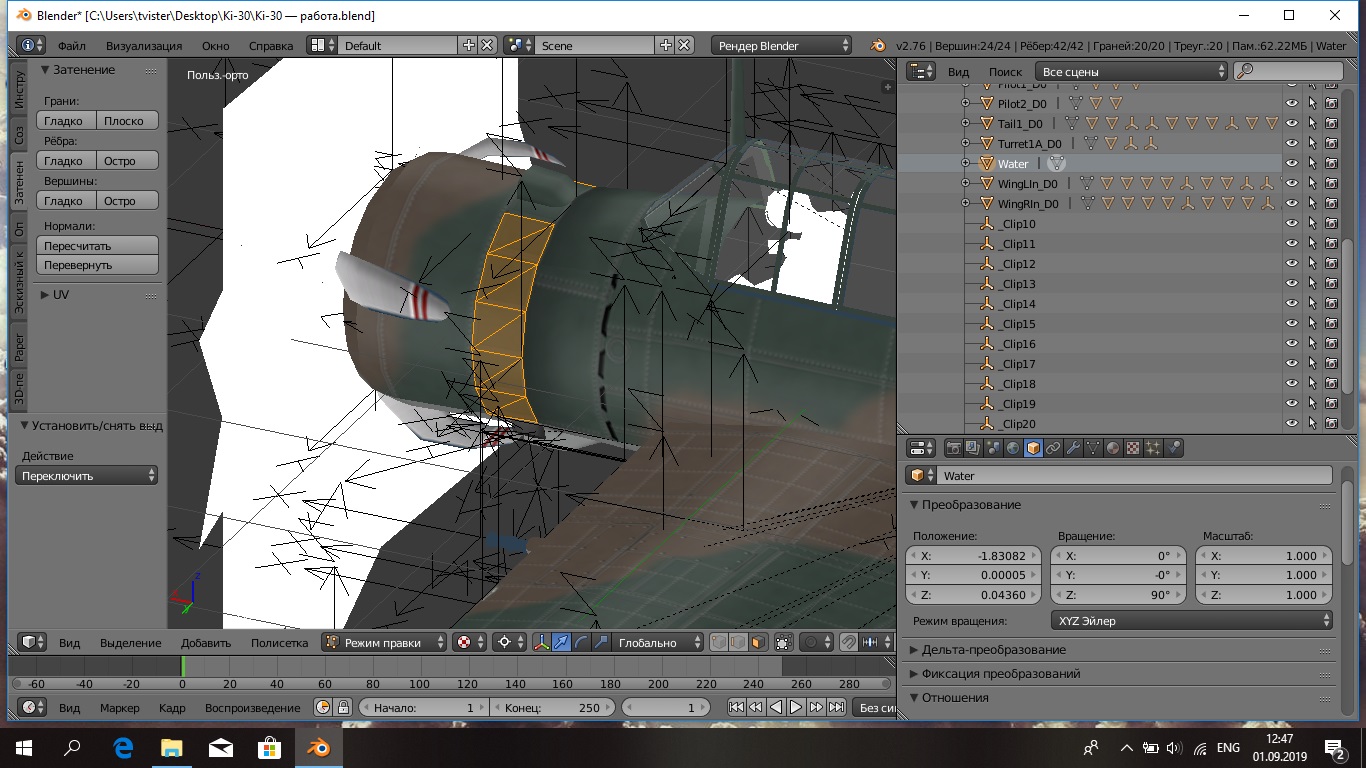
Task: Open the Режим правки mode dropdown
Action: coord(385,643)
